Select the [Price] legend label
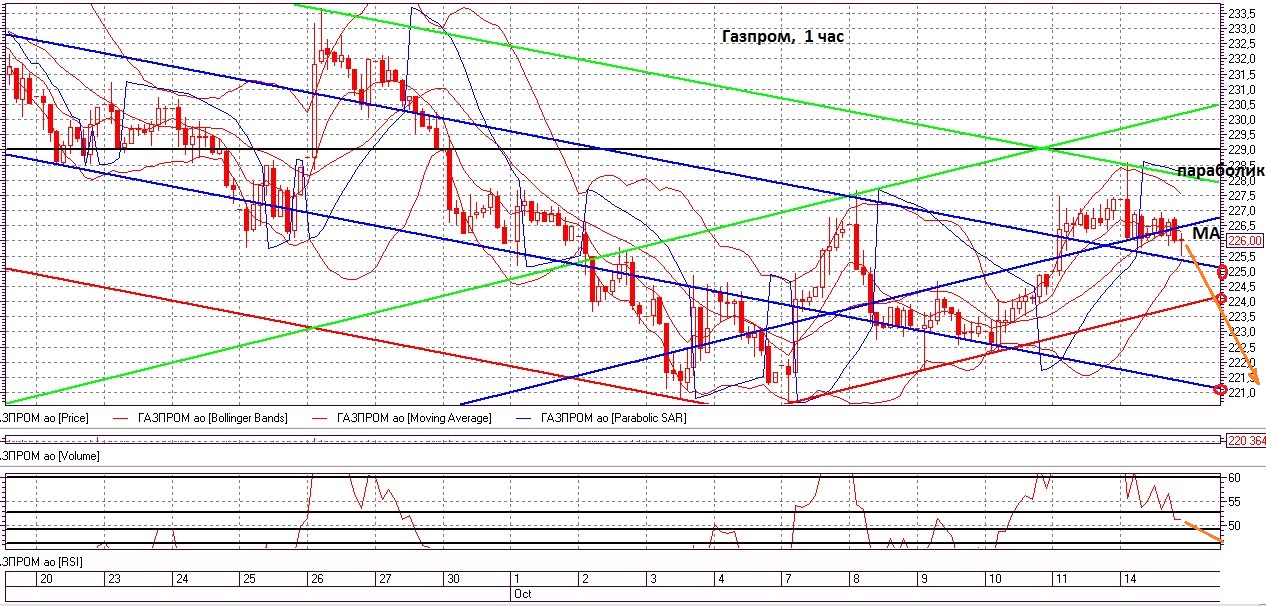This screenshot has height=606, width=1266. (44, 418)
